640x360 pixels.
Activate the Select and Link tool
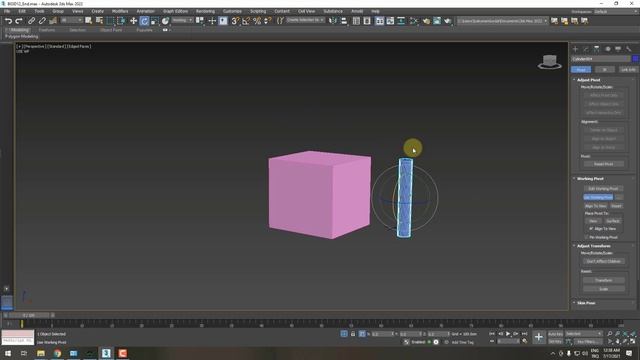[x=31, y=21]
